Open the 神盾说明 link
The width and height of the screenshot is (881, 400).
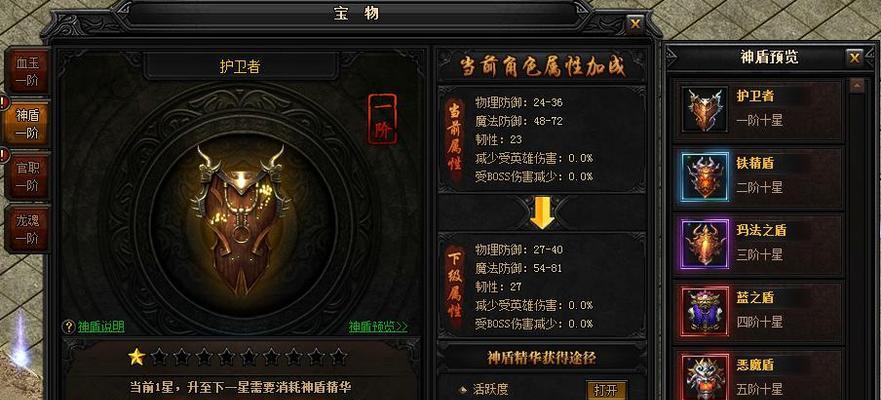(x=101, y=327)
